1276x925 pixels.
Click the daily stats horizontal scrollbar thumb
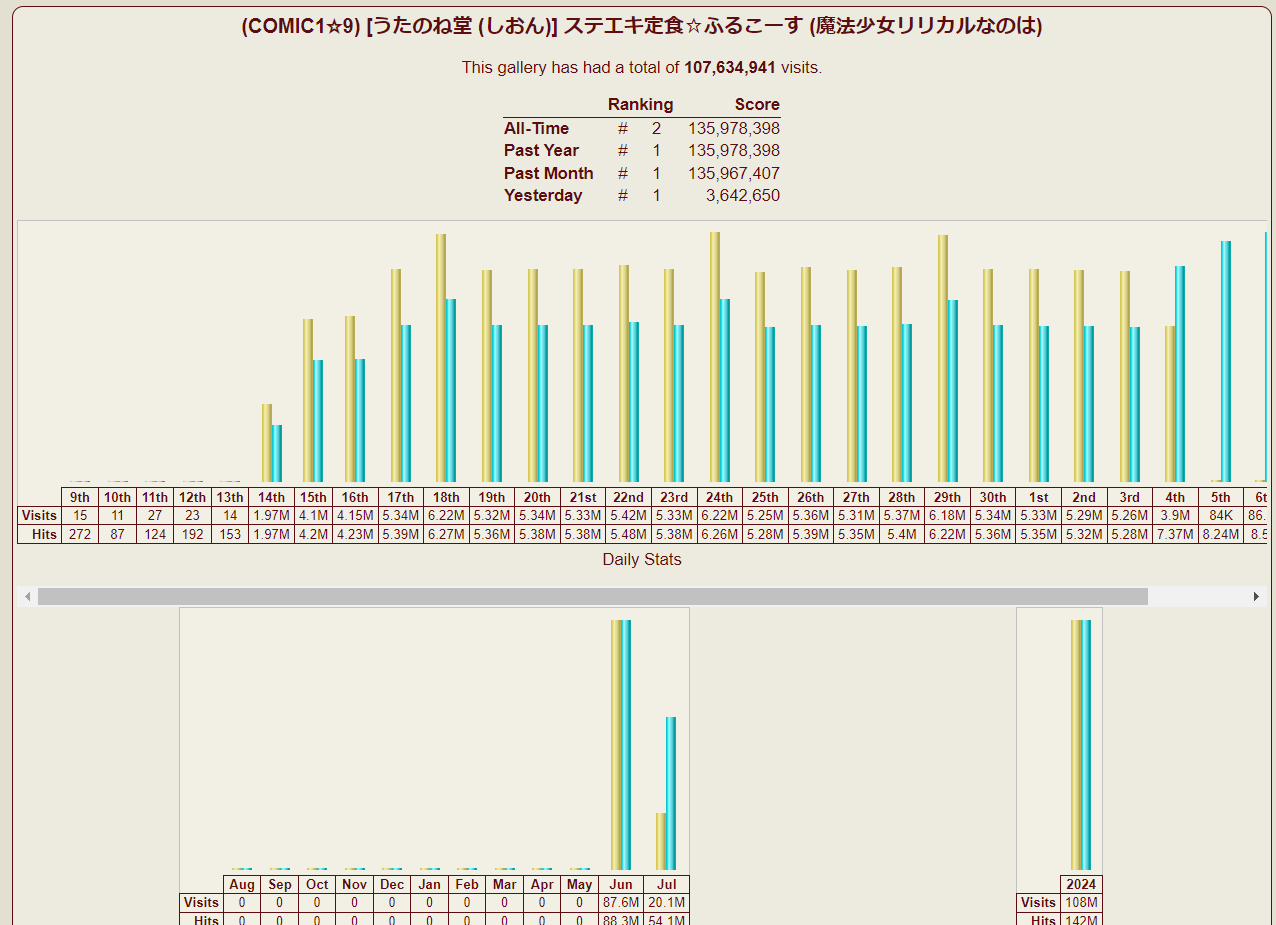tap(593, 596)
